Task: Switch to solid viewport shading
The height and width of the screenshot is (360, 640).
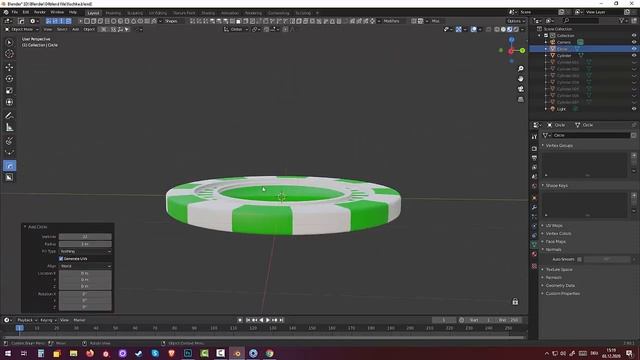Action: [503, 29]
